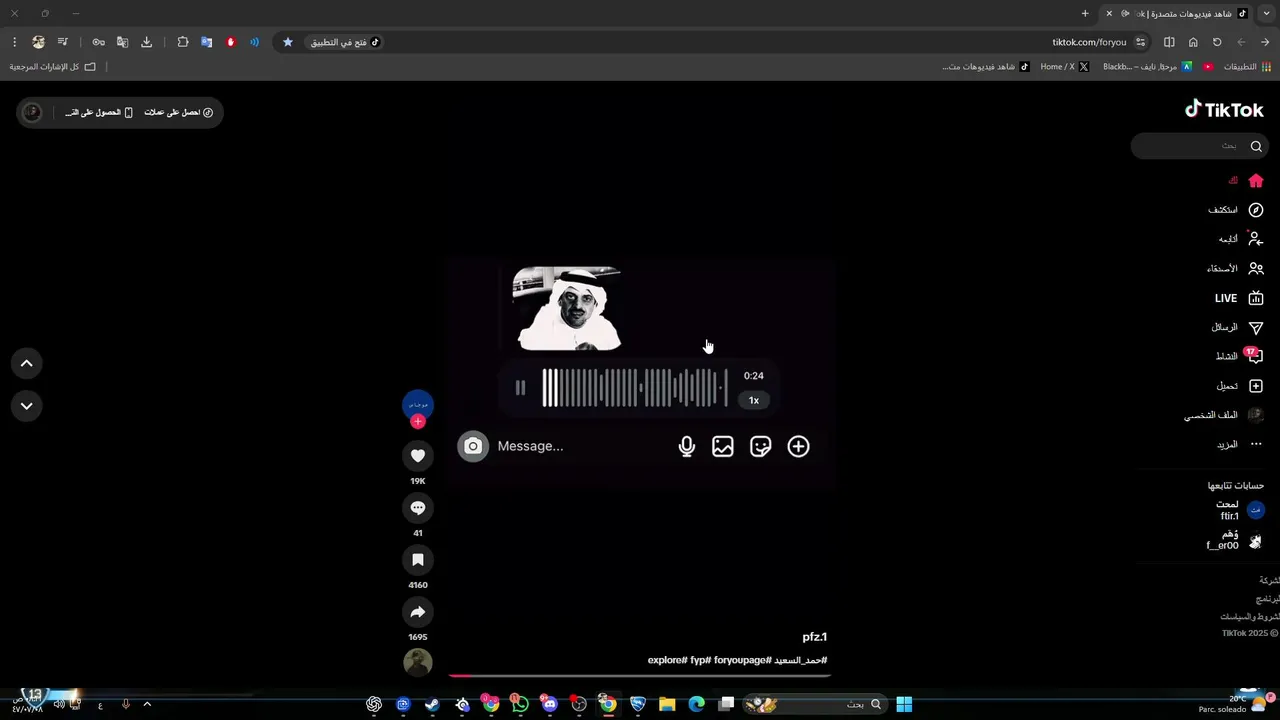Click Open in app chip in address bar
This screenshot has height=720, width=1280.
click(345, 42)
